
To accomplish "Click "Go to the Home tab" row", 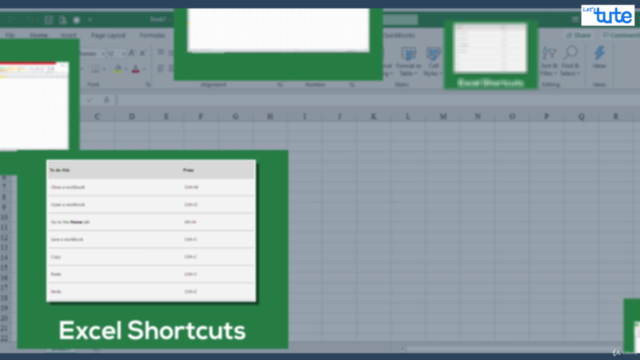I will point(151,222).
